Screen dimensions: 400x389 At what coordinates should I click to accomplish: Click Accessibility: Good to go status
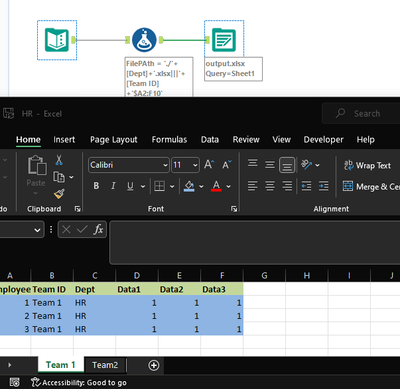click(x=79, y=383)
